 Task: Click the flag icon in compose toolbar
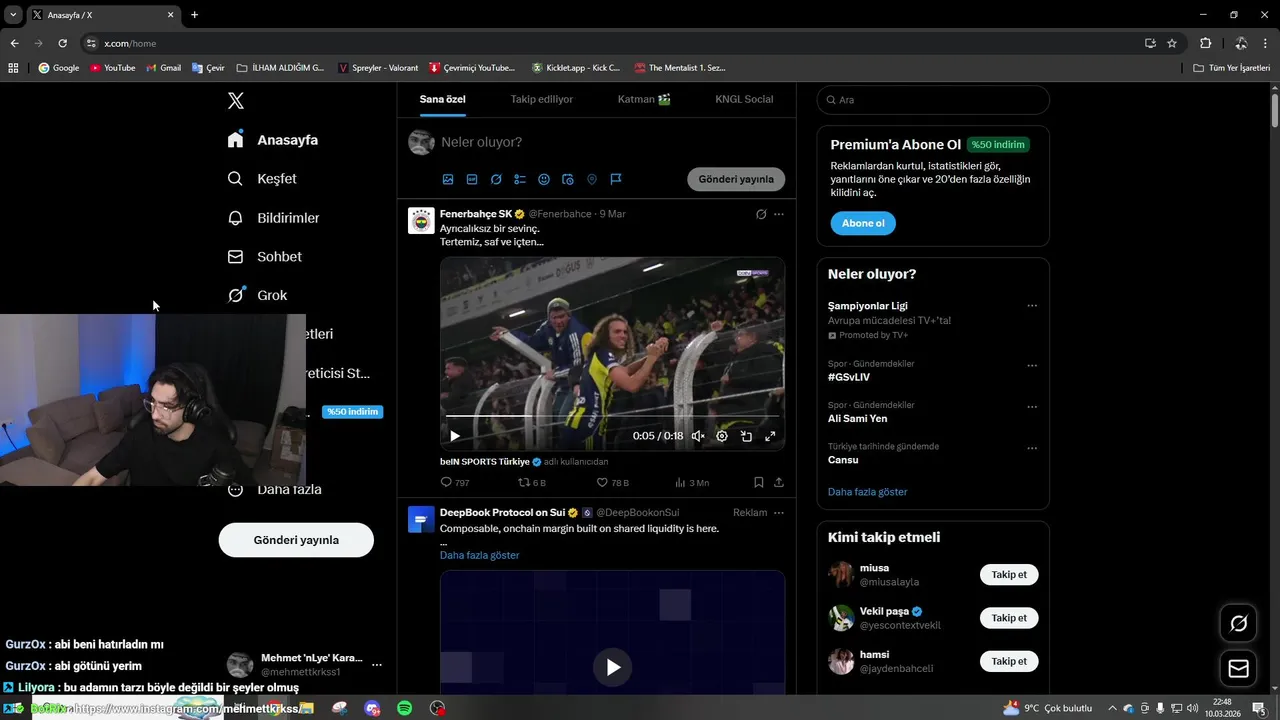pyautogui.click(x=616, y=179)
